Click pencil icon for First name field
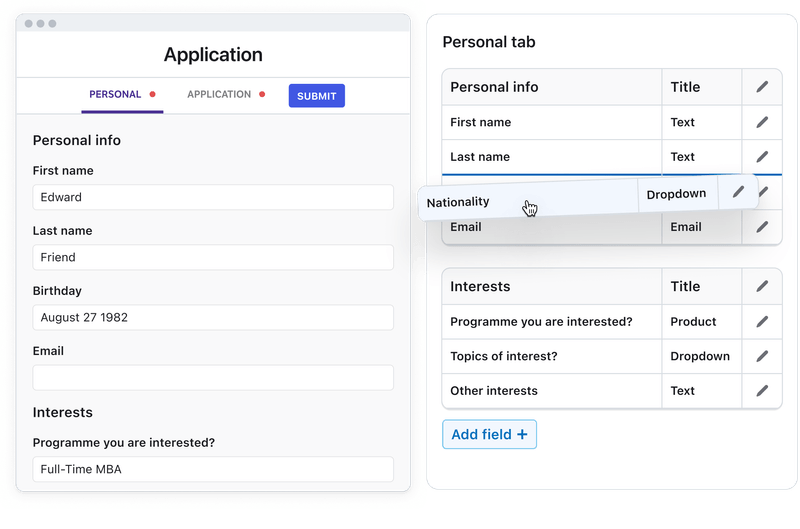The height and width of the screenshot is (529, 800). point(762,122)
